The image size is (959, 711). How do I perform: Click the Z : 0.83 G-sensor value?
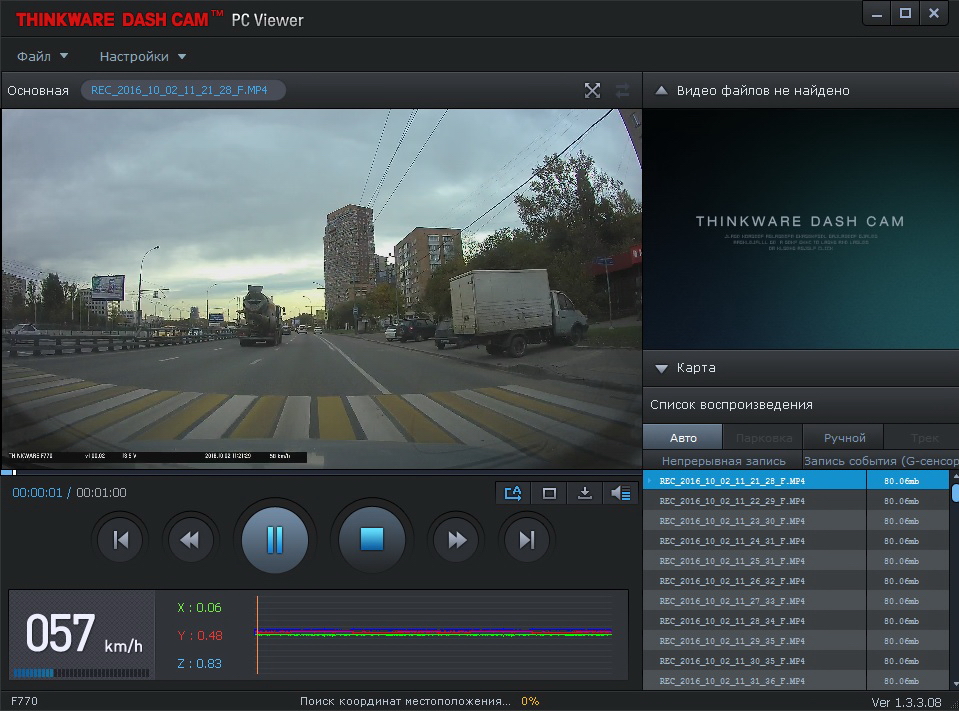click(x=199, y=663)
